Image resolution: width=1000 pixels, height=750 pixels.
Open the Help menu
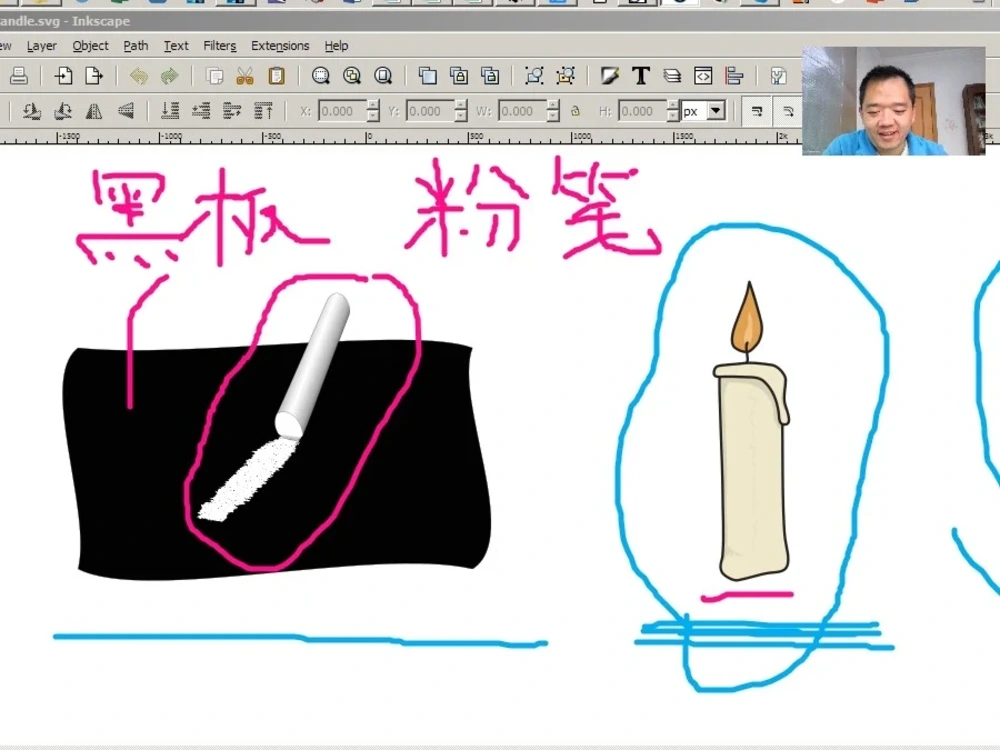point(336,46)
